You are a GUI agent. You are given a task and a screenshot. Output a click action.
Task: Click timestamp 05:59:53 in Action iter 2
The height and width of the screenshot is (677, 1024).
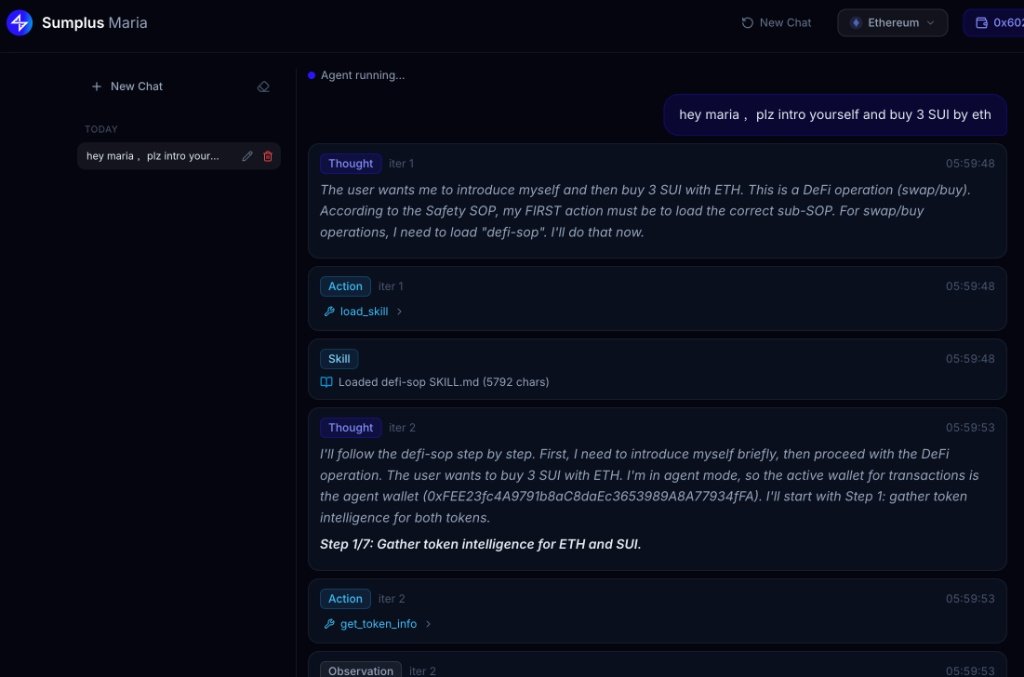(970, 599)
